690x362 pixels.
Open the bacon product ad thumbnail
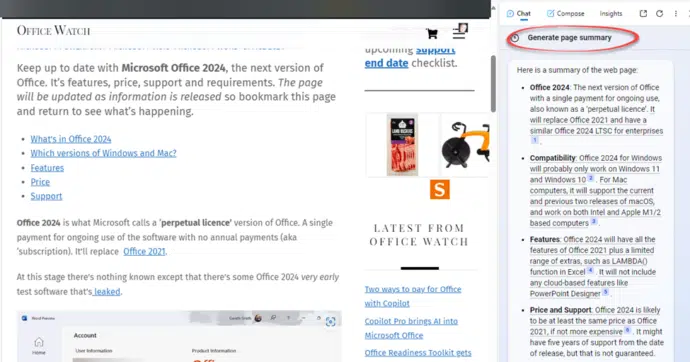click(403, 145)
